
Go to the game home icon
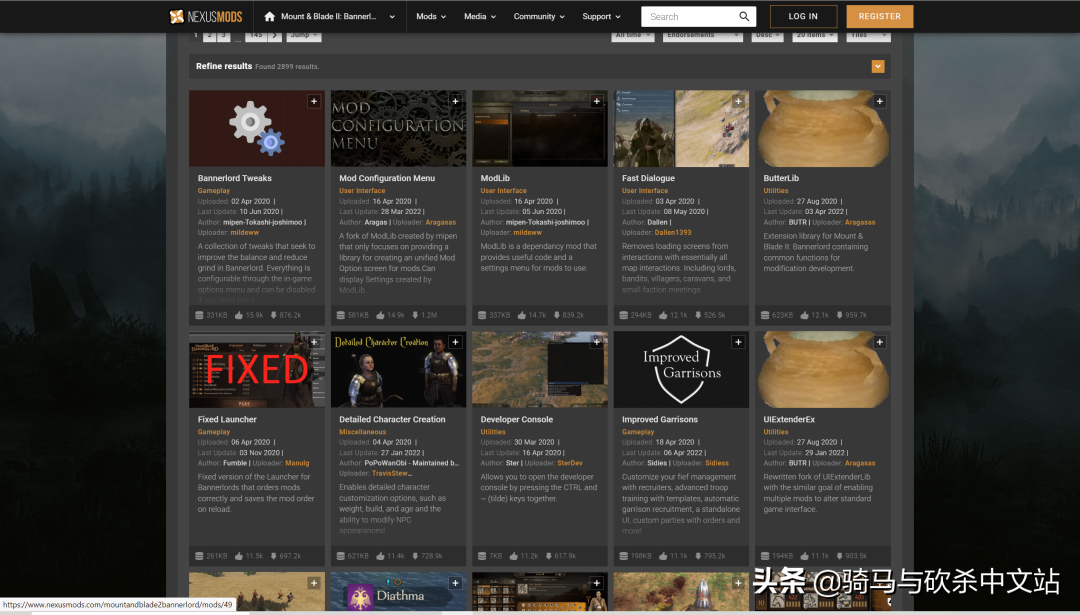(269, 17)
